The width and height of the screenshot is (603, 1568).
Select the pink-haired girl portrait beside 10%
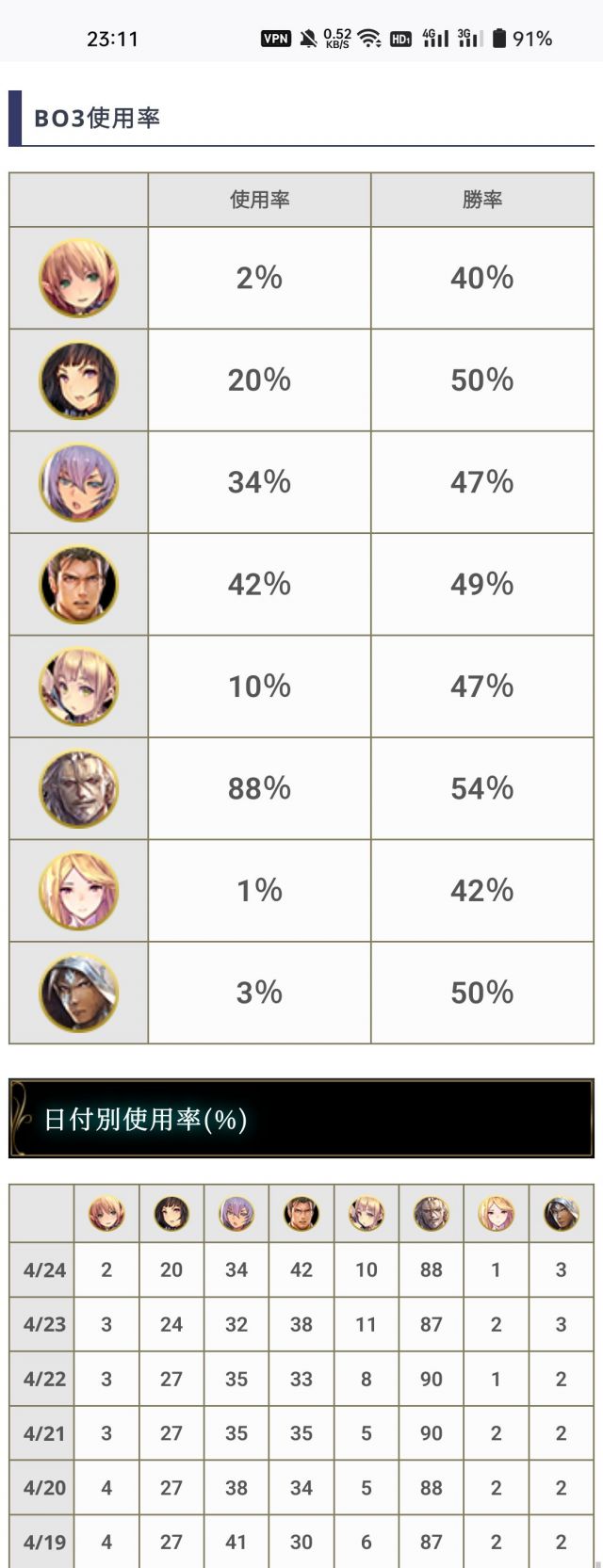pyautogui.click(x=79, y=687)
